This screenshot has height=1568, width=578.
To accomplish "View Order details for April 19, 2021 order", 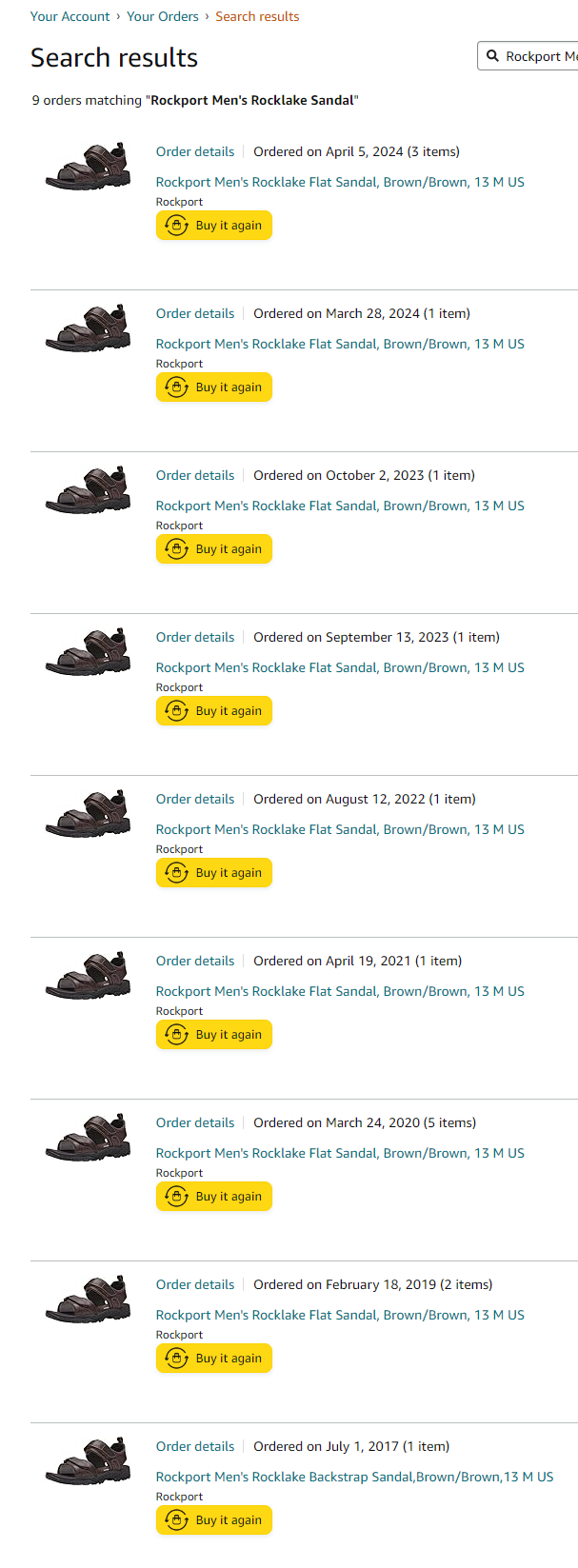I will (x=195, y=961).
